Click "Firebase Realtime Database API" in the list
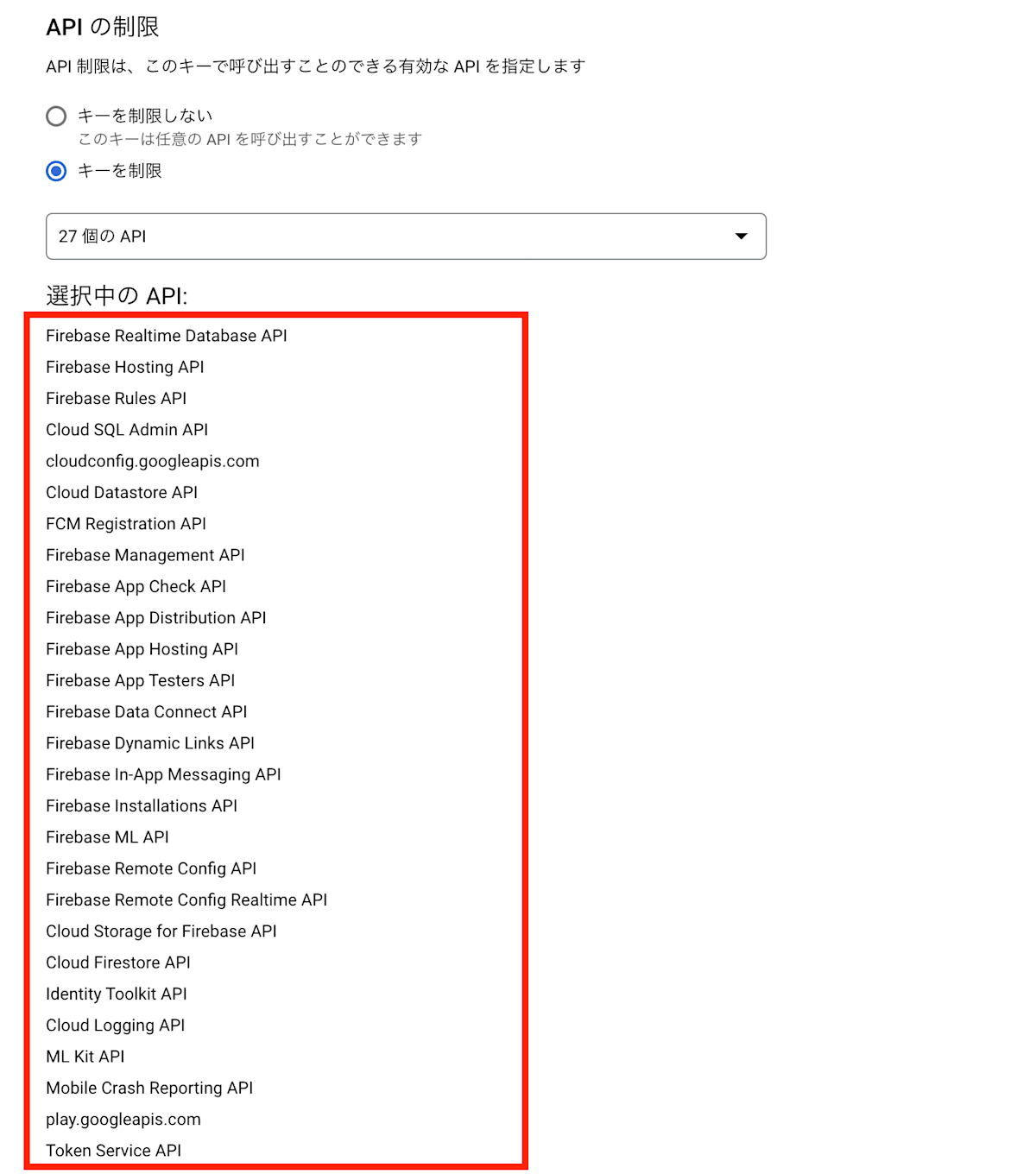The width and height of the screenshot is (1036, 1174). pos(167,336)
